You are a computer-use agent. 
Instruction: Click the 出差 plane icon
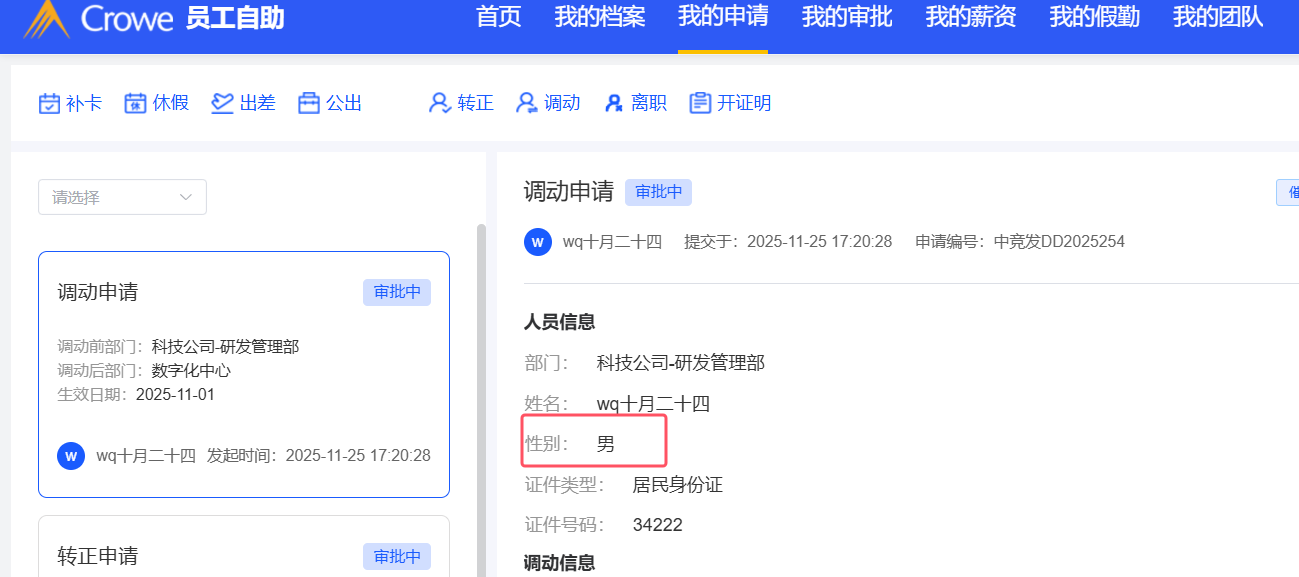pos(222,103)
